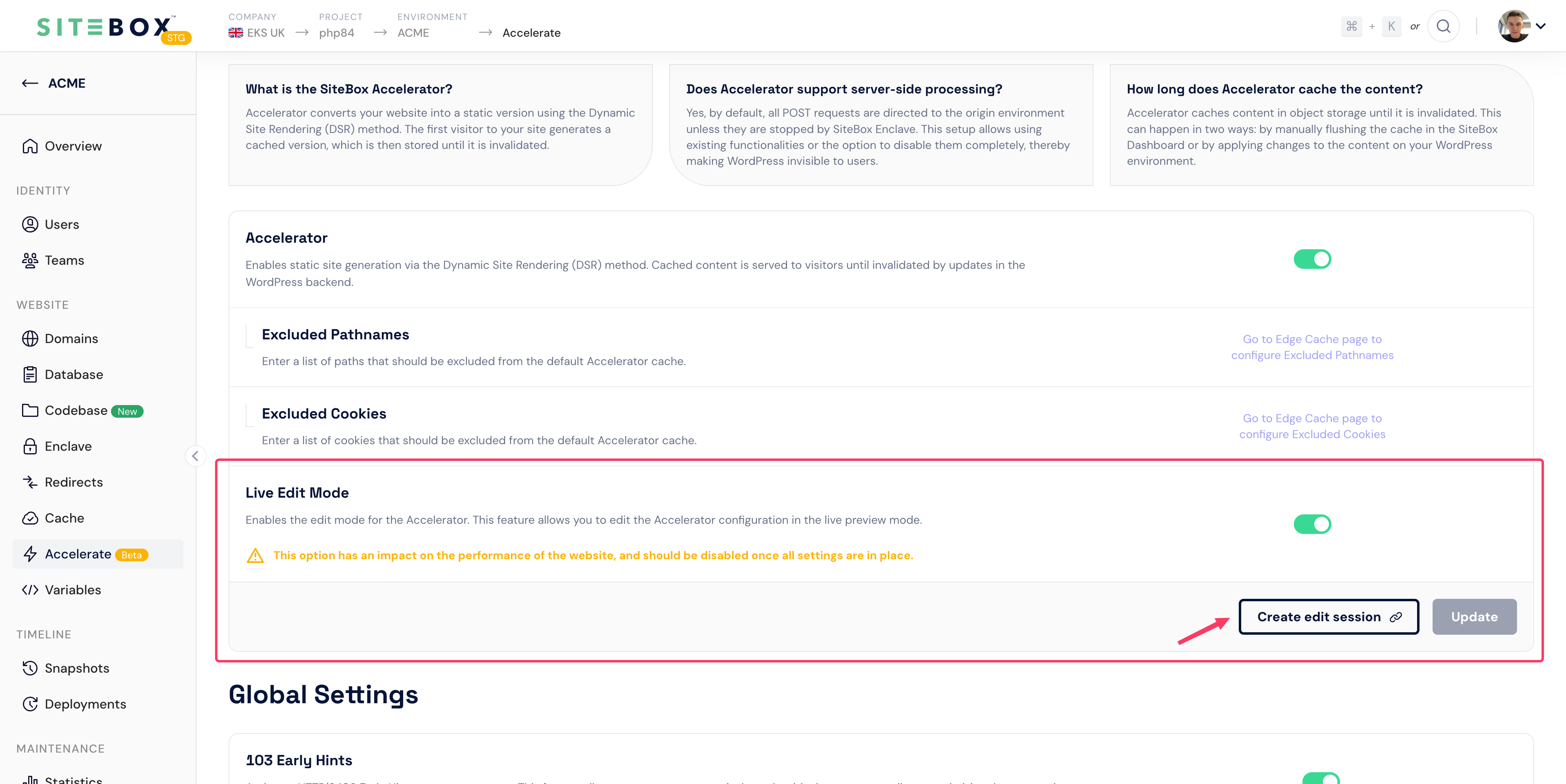Click the Database clipboard icon
Screen dimensions: 1566x784
(30, 374)
